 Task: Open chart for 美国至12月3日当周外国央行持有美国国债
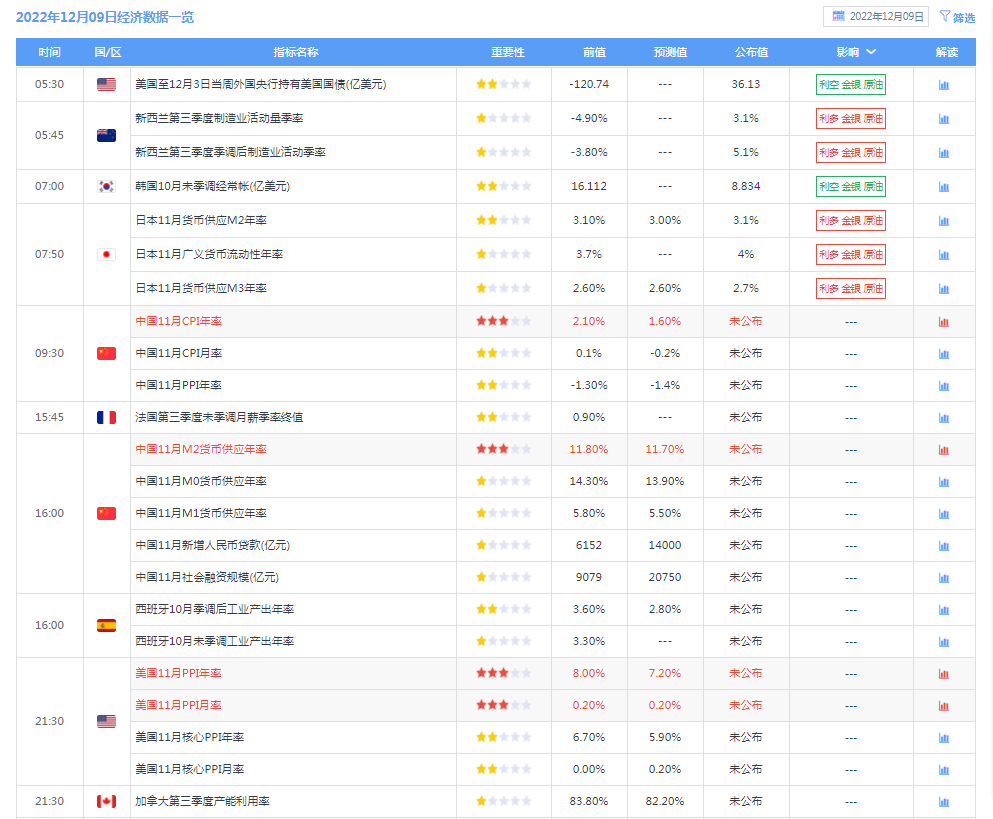pos(944,85)
